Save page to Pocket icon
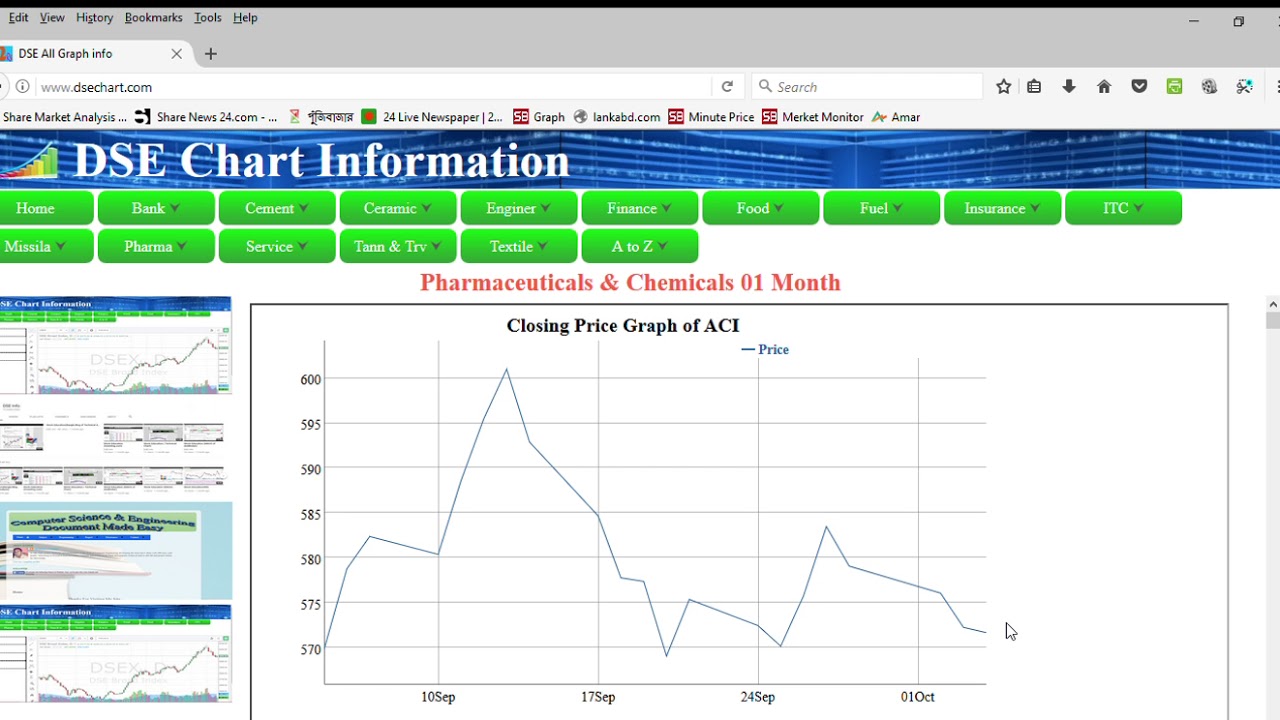The image size is (1280, 720). (1139, 87)
